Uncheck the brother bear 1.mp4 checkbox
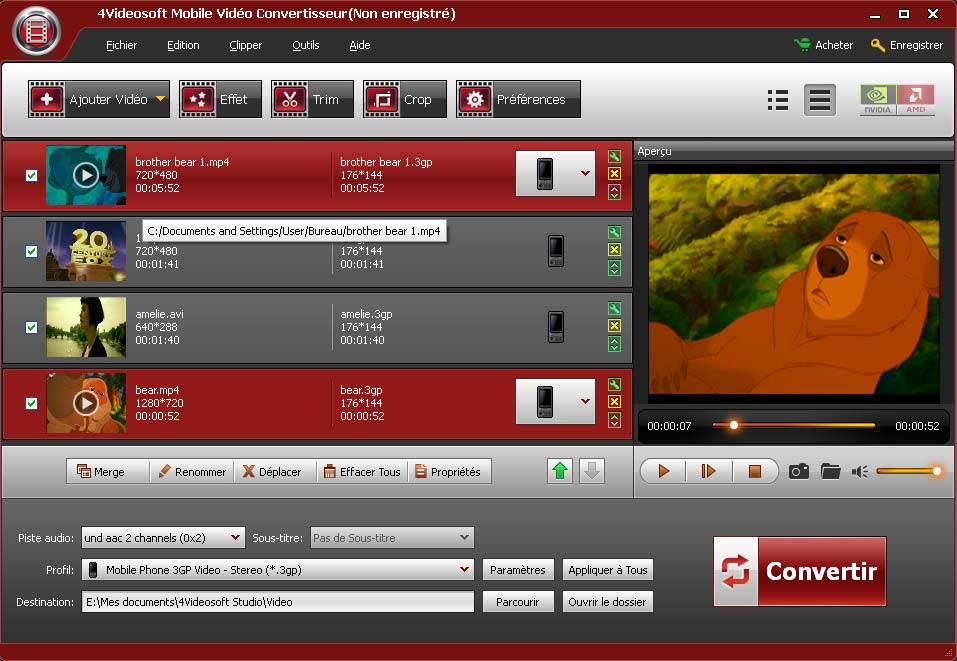Image resolution: width=957 pixels, height=661 pixels. point(31,175)
